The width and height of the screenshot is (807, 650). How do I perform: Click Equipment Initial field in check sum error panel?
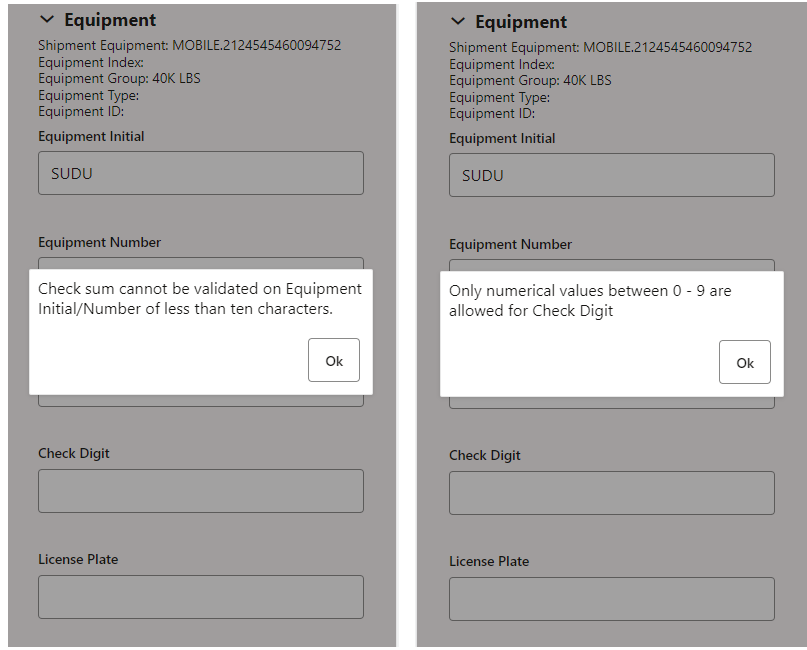201,173
